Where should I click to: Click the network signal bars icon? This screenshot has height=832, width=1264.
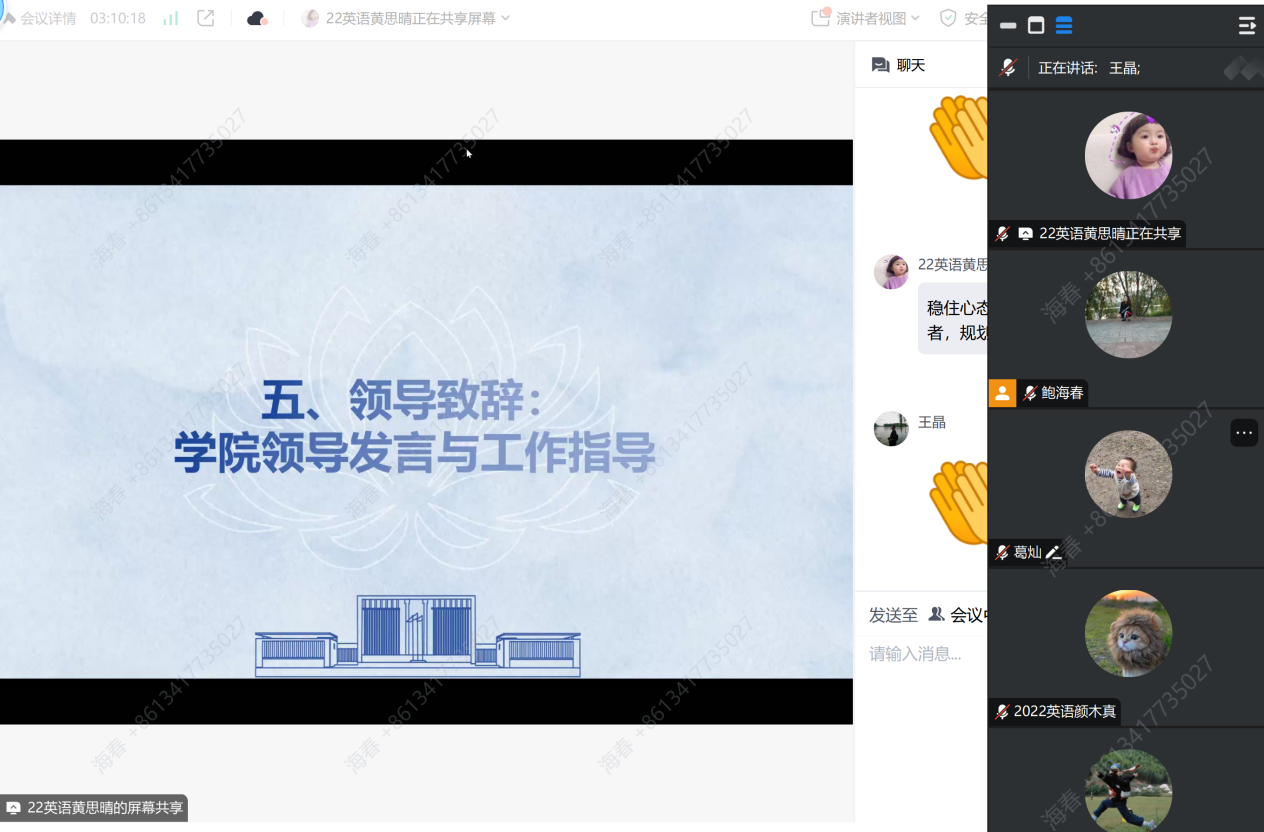(171, 18)
